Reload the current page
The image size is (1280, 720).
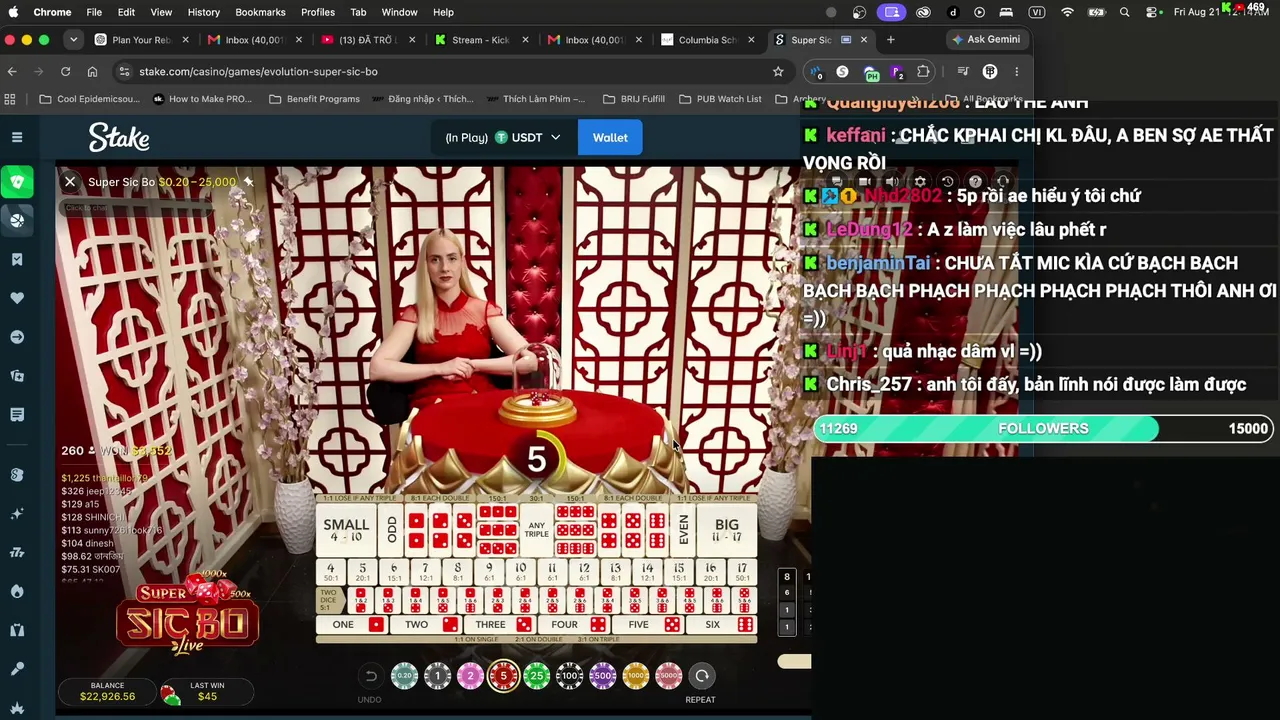pos(66,72)
